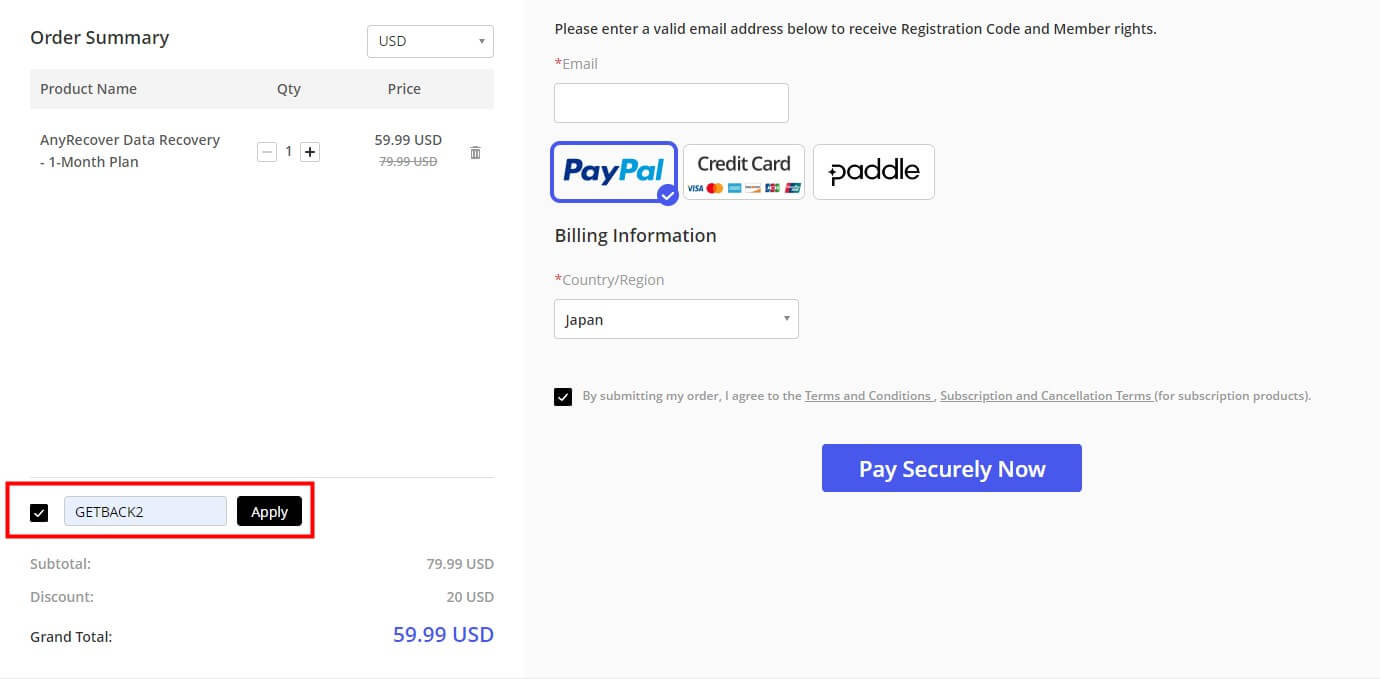Screen dimensions: 1380x679
Task: Uncheck the coupon code checkbox
Action: [39, 512]
